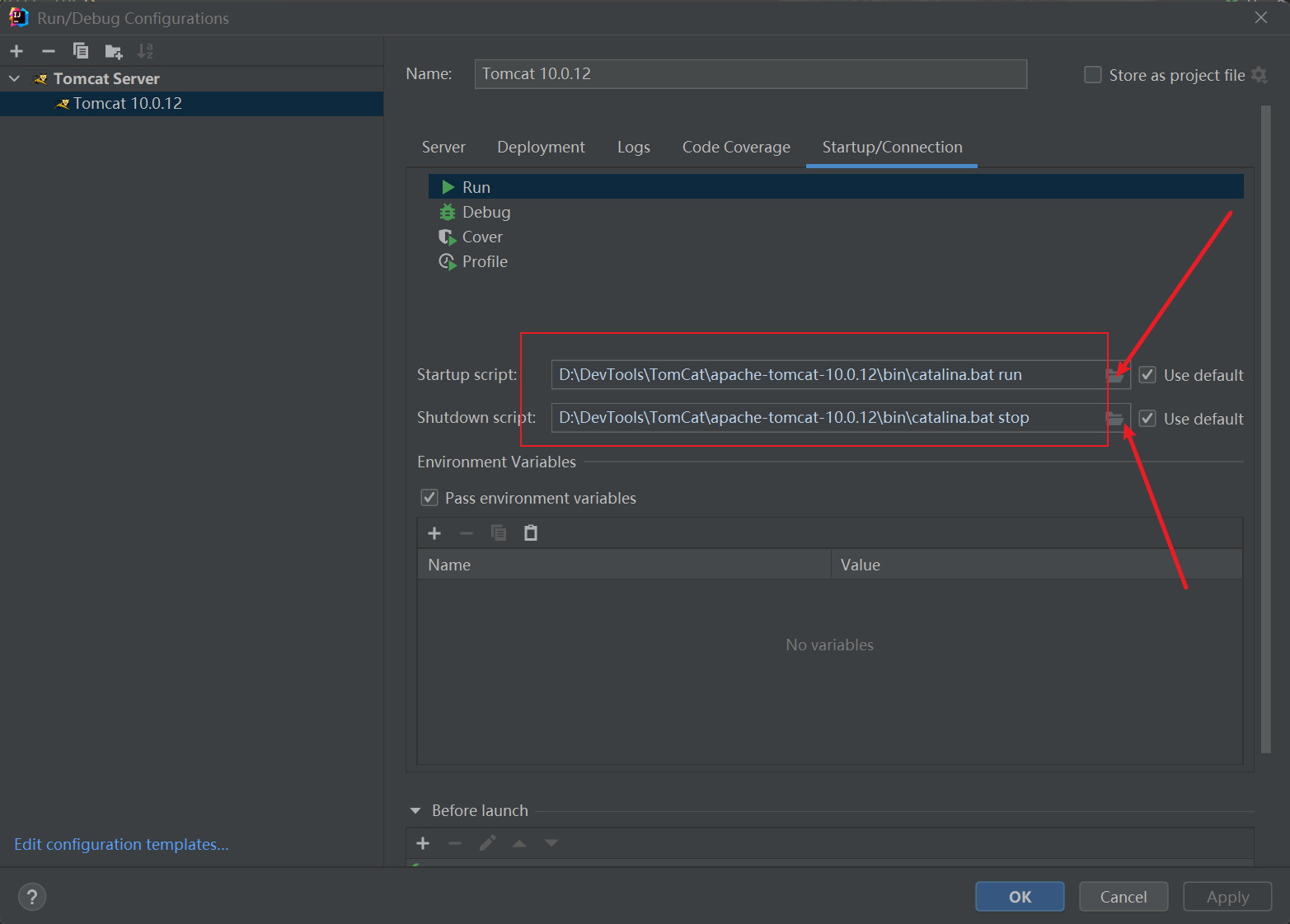The width and height of the screenshot is (1290, 924).
Task: Click the Apply button
Action: [1227, 897]
